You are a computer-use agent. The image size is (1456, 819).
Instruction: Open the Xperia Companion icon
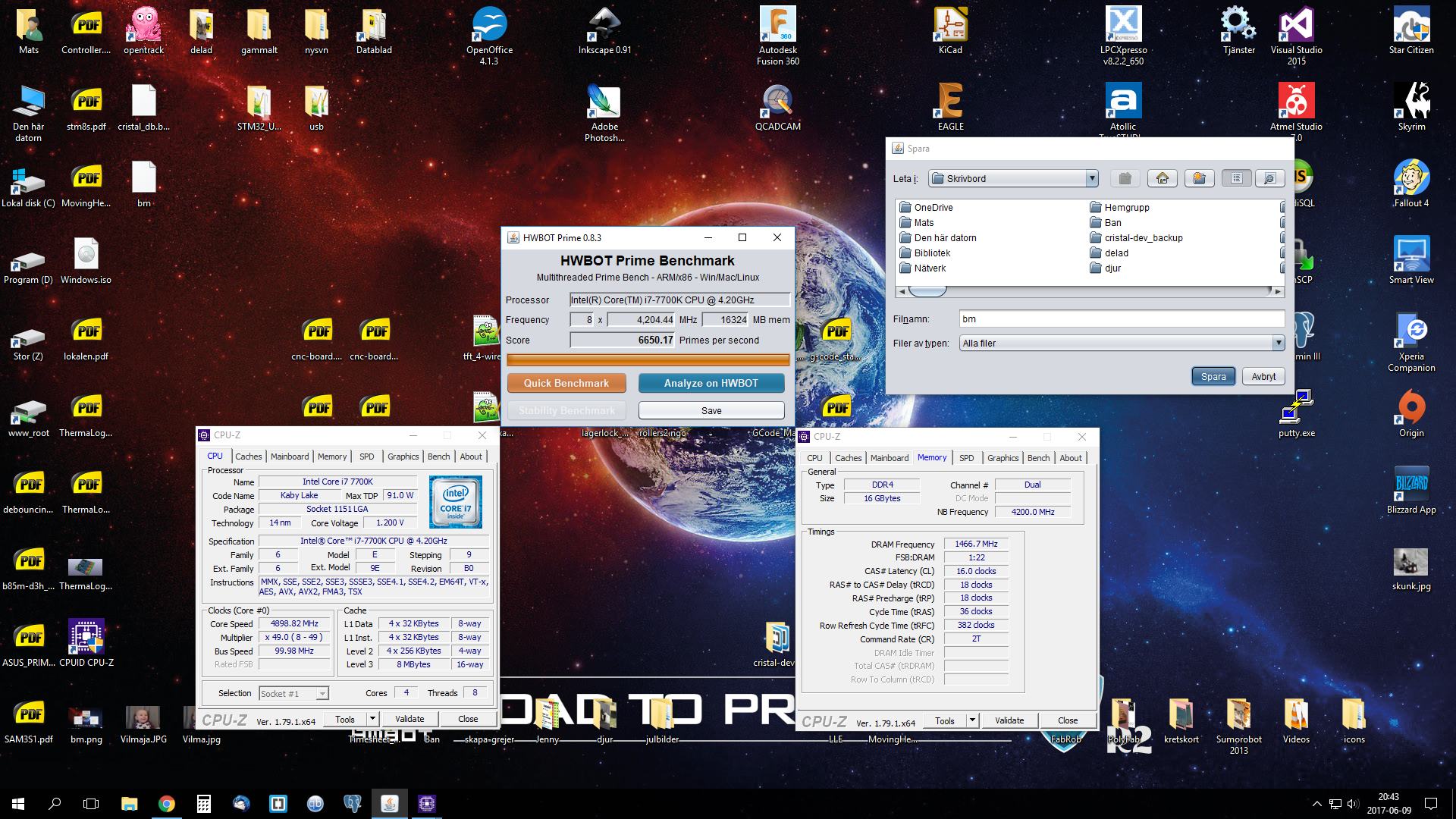[x=1411, y=342]
